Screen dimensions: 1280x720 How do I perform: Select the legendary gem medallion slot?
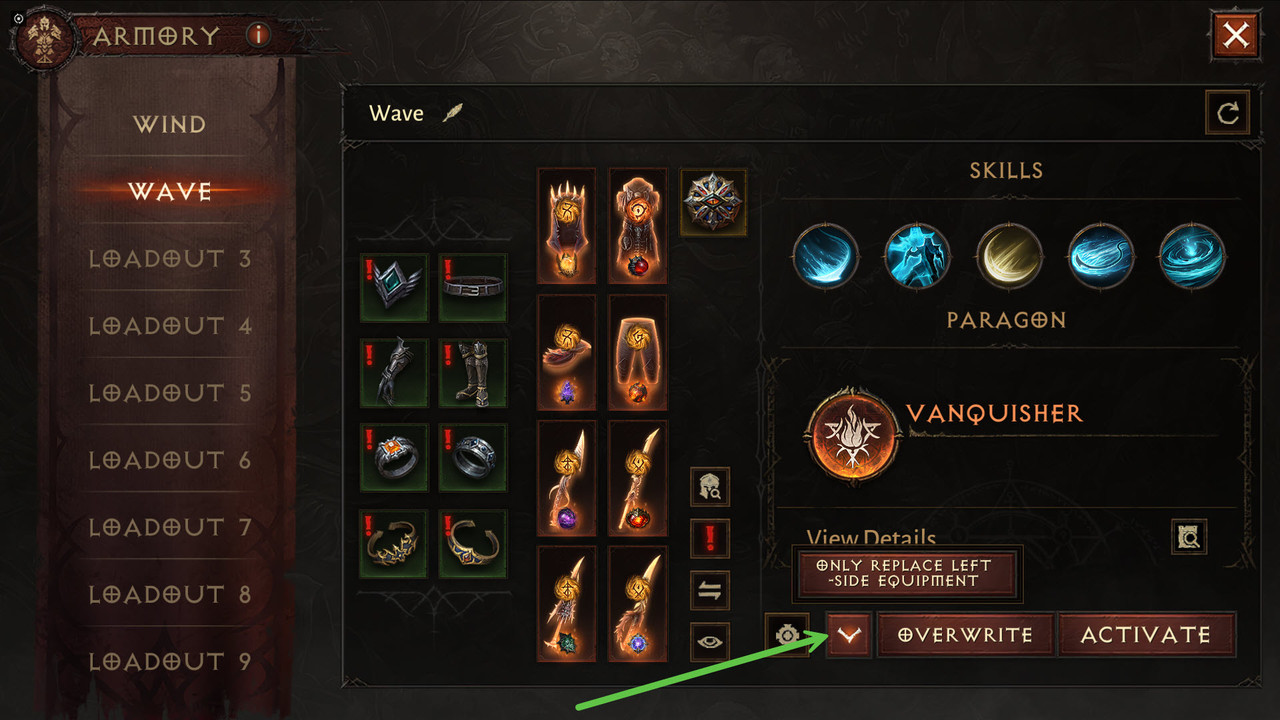[713, 202]
